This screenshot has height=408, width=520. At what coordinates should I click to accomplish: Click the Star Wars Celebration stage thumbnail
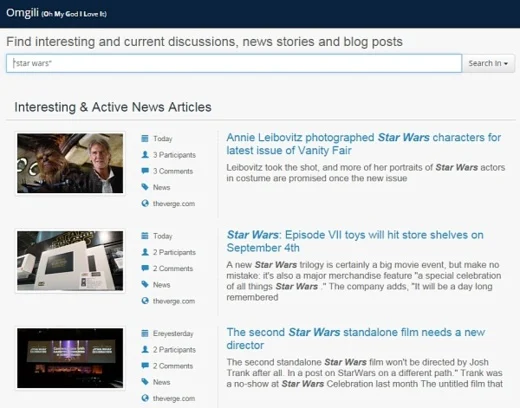pos(70,358)
